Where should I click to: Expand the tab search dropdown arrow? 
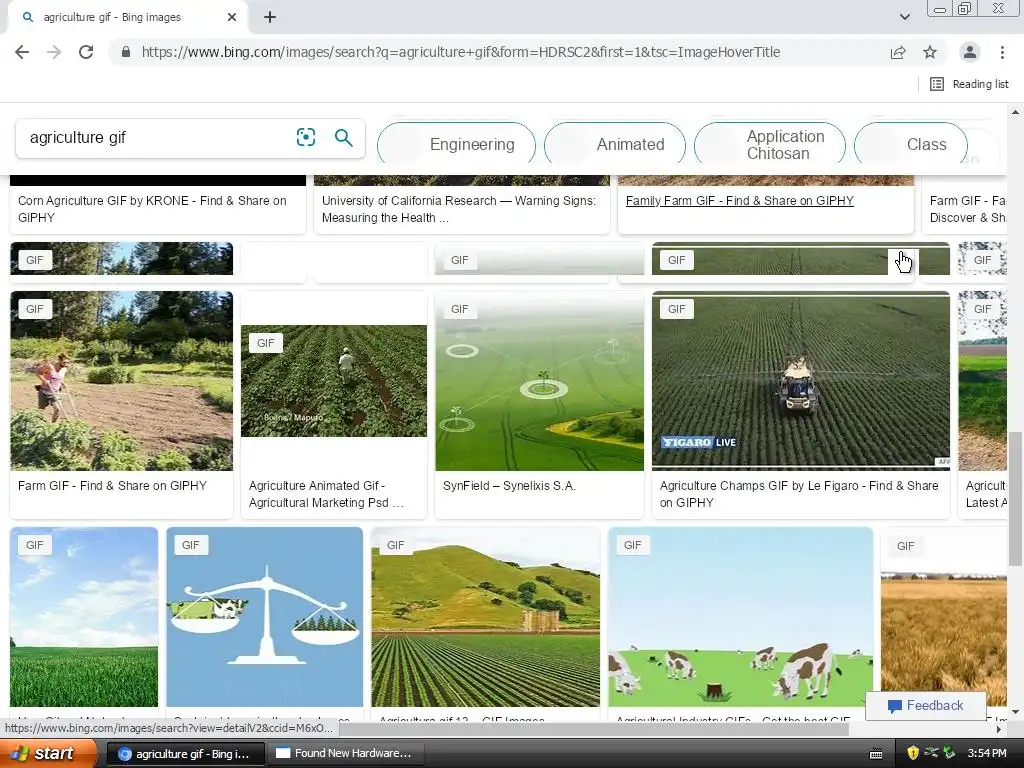click(x=904, y=18)
